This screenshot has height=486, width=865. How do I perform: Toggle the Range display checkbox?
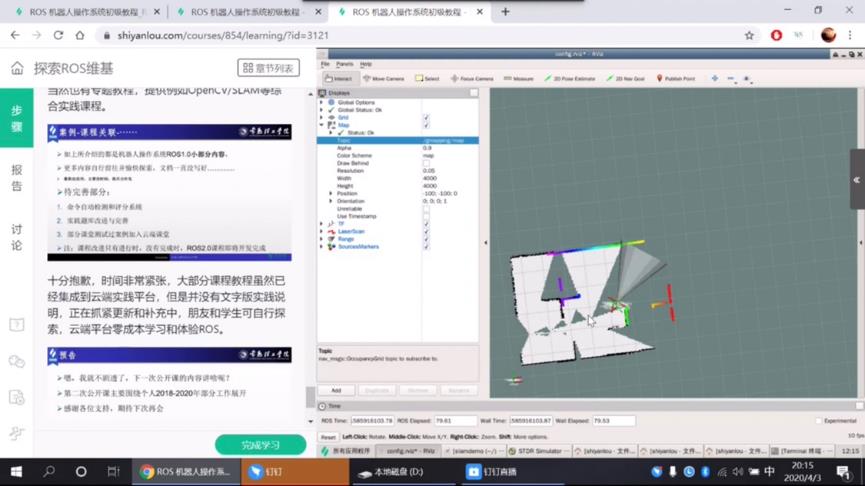pyautogui.click(x=426, y=239)
